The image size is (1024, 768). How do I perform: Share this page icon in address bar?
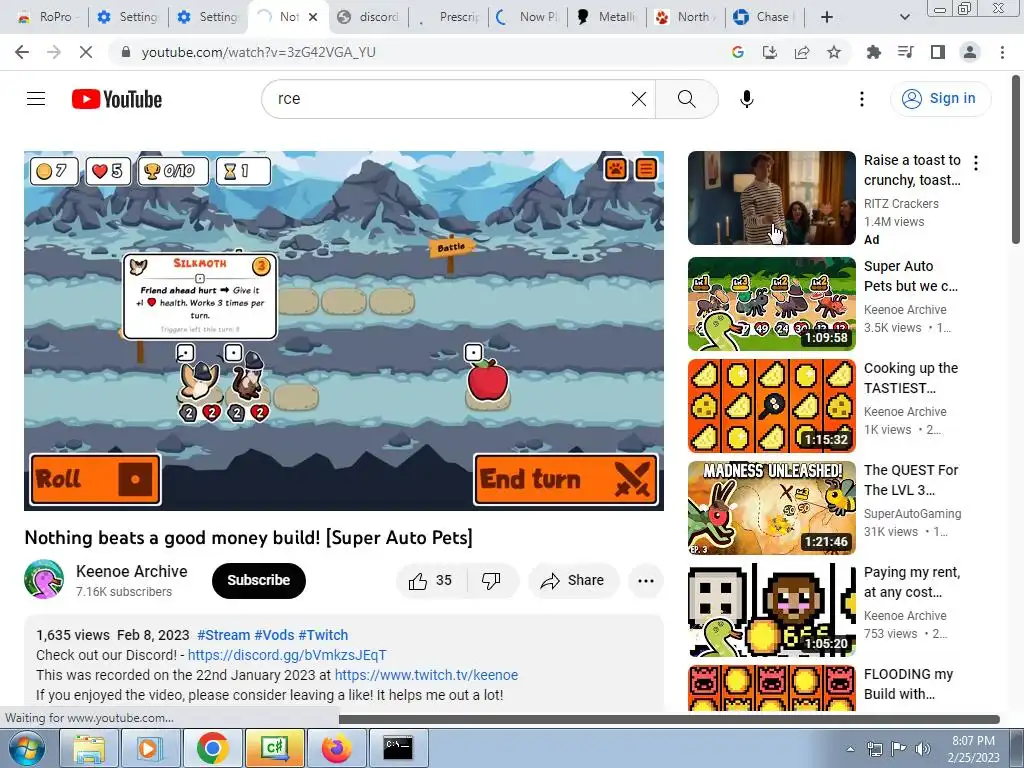(x=802, y=52)
